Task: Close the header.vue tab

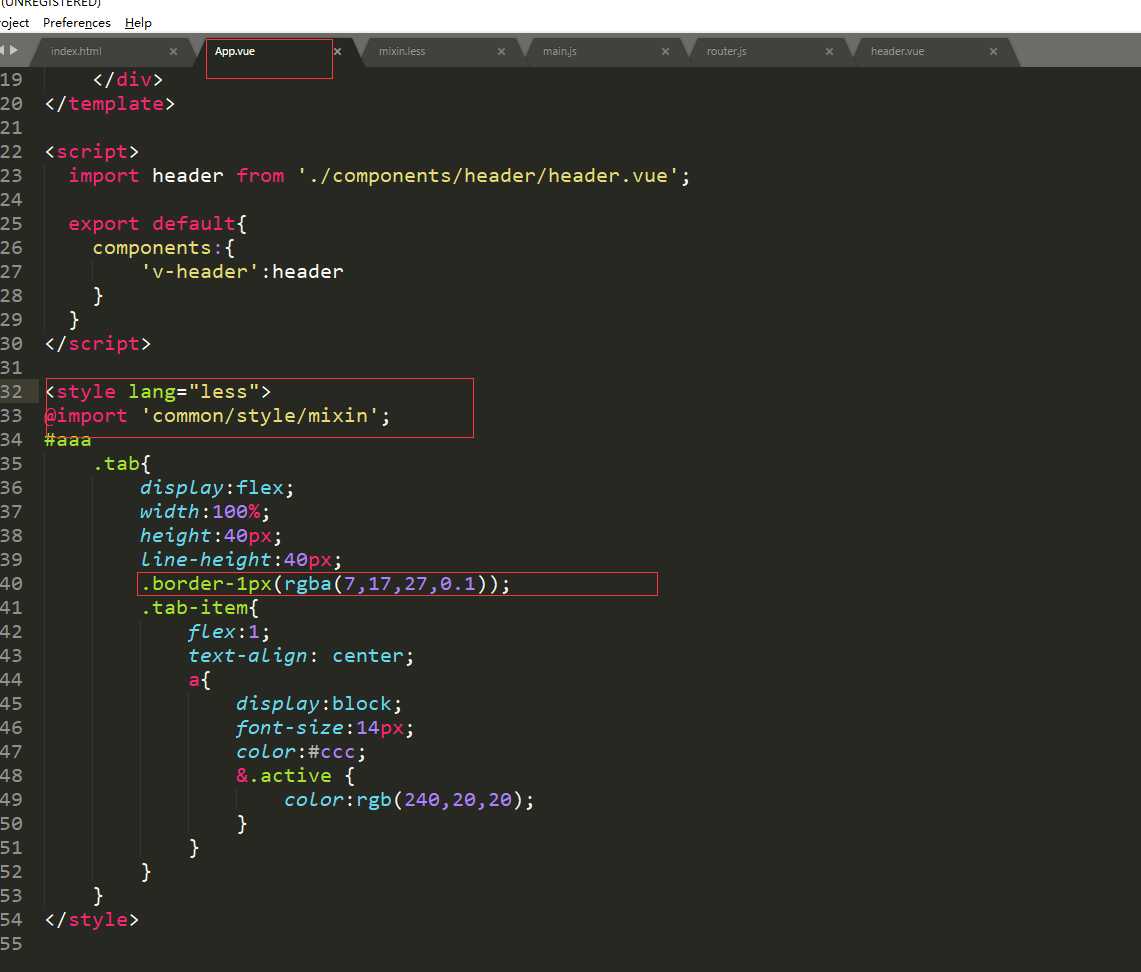Action: (993, 52)
